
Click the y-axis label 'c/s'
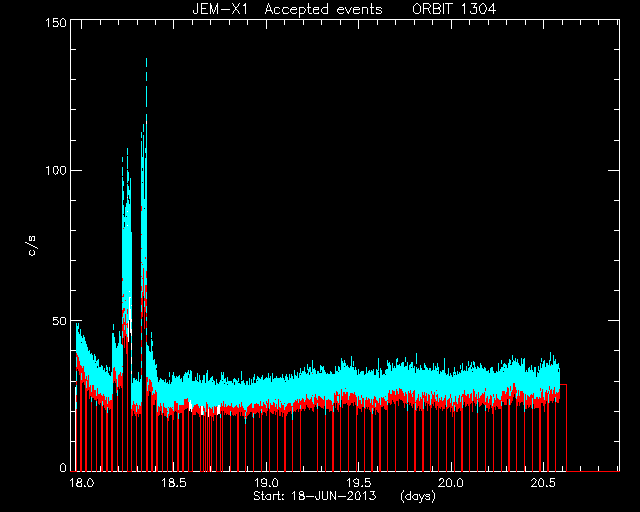(32, 246)
